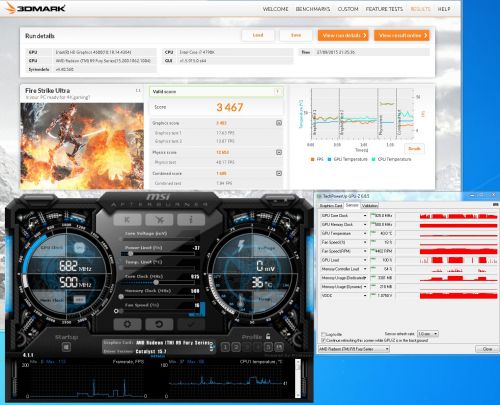500x405 pixels.
Task: Click the memory chip icon in left gauge
Action: (x=79, y=300)
